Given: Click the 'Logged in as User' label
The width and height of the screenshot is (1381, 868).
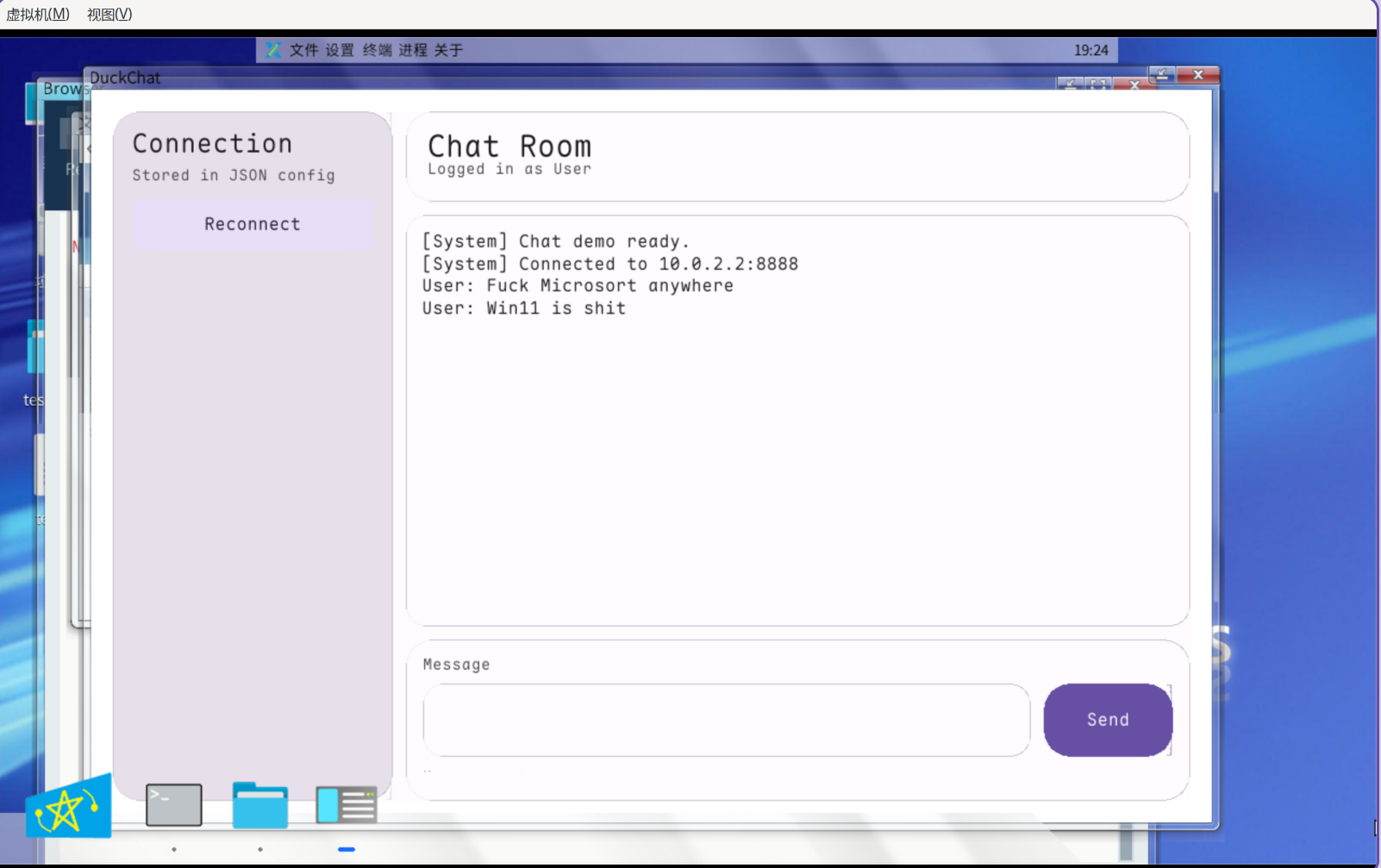Looking at the screenshot, I should tap(509, 170).
